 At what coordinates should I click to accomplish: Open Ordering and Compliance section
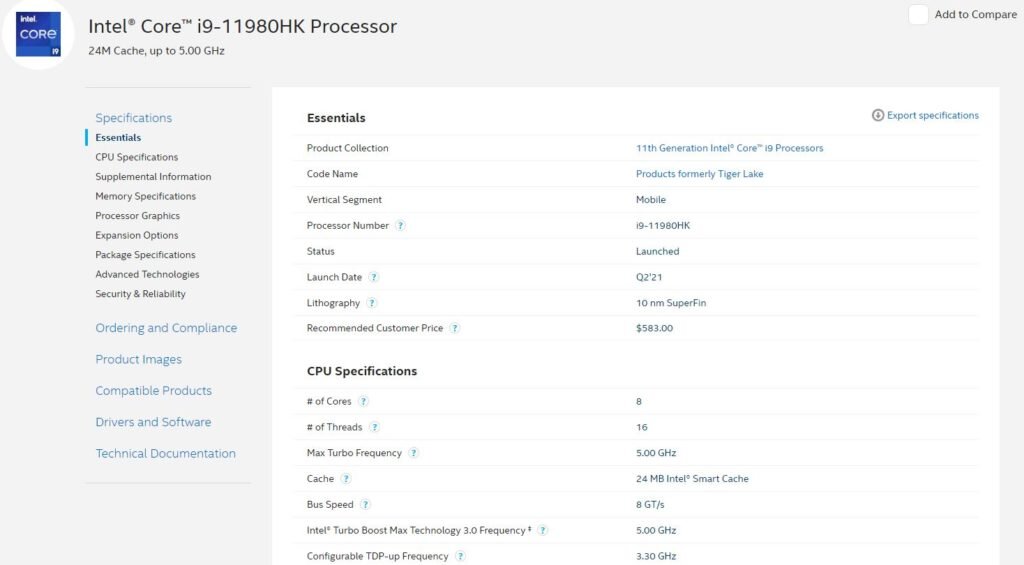[166, 328]
